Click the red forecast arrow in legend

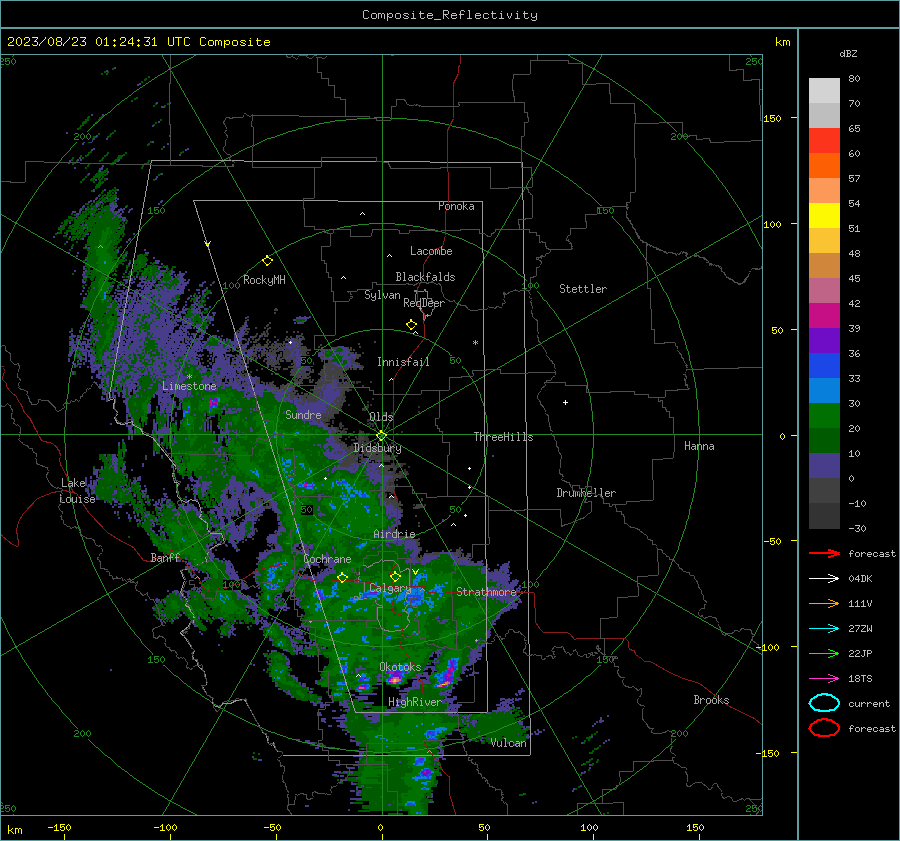point(824,553)
